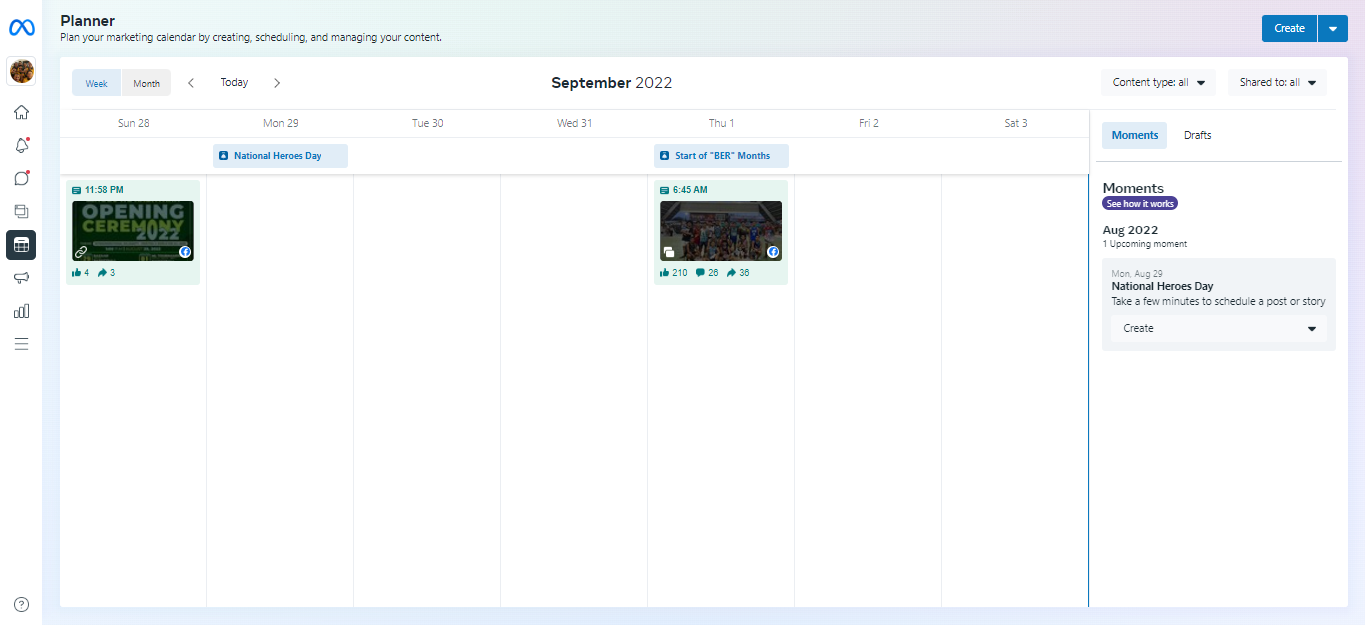
Task: Click album icon on 6:45 AM post
Action: click(668, 252)
